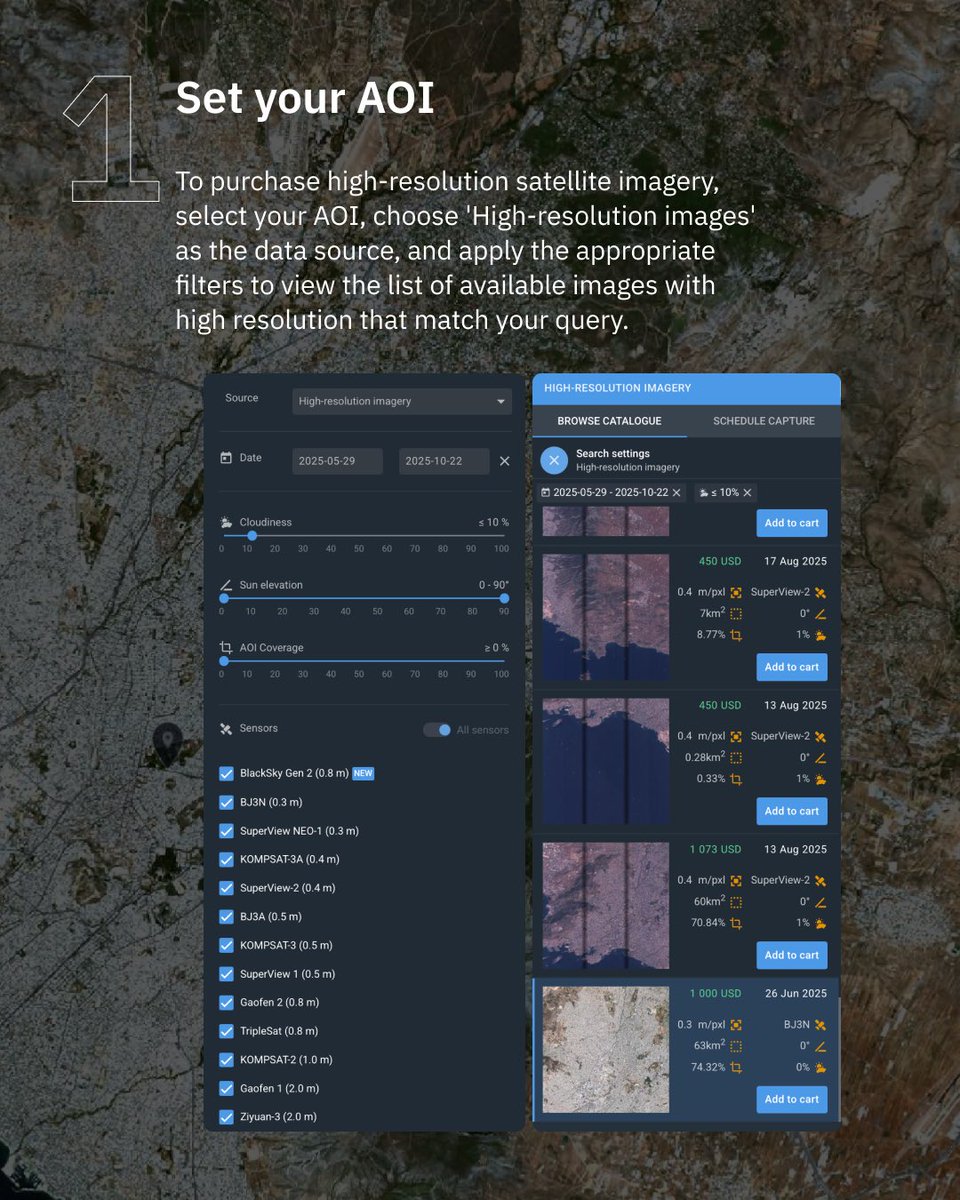Open the 17 Aug 2025 image thumbnail
Image resolution: width=960 pixels, height=1200 pixels.
click(606, 617)
